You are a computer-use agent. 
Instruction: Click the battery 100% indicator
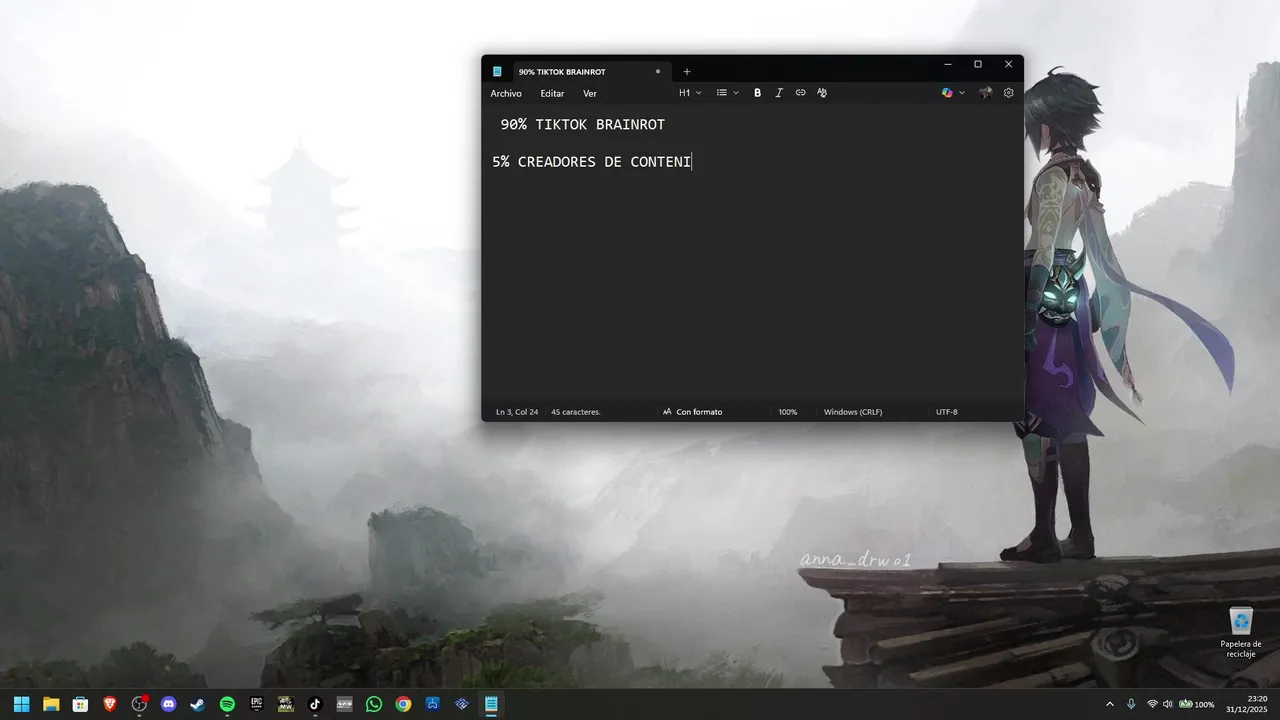click(x=1197, y=704)
